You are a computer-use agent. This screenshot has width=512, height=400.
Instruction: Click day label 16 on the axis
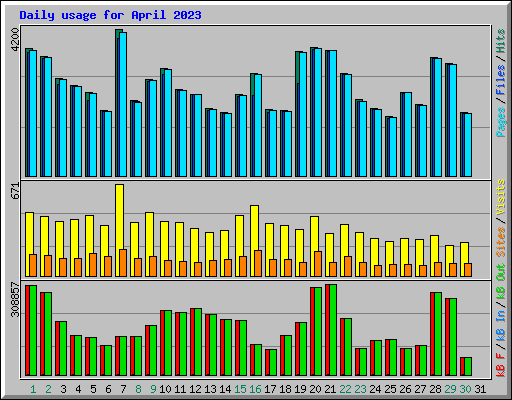(x=255, y=389)
